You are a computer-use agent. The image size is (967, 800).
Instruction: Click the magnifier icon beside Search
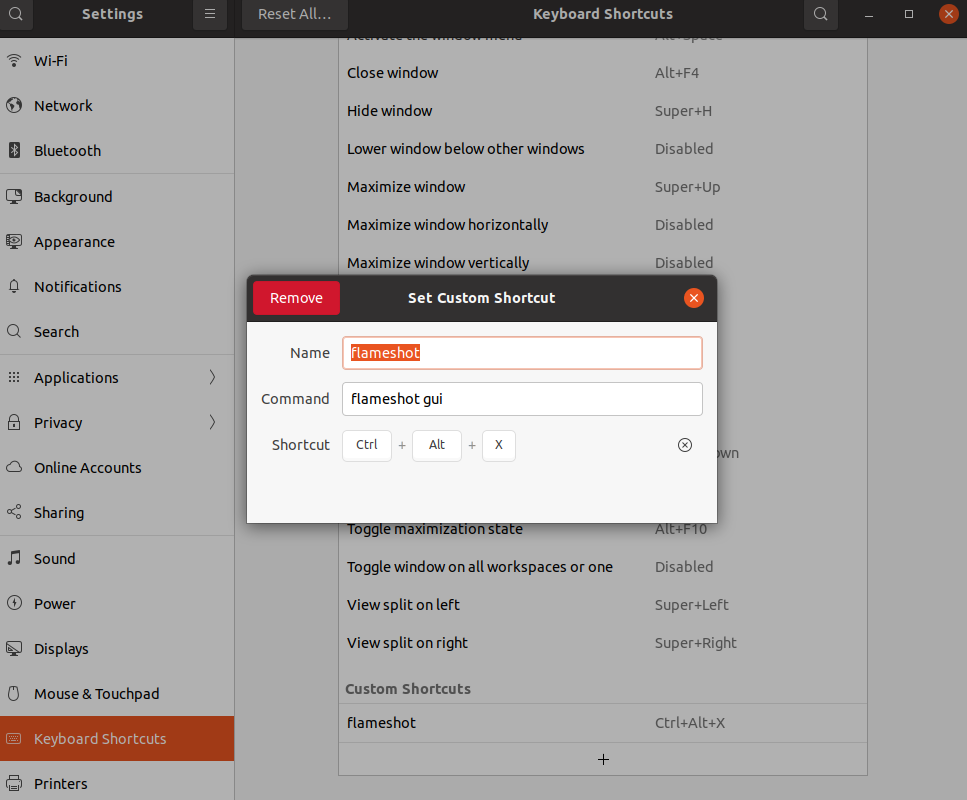14,332
